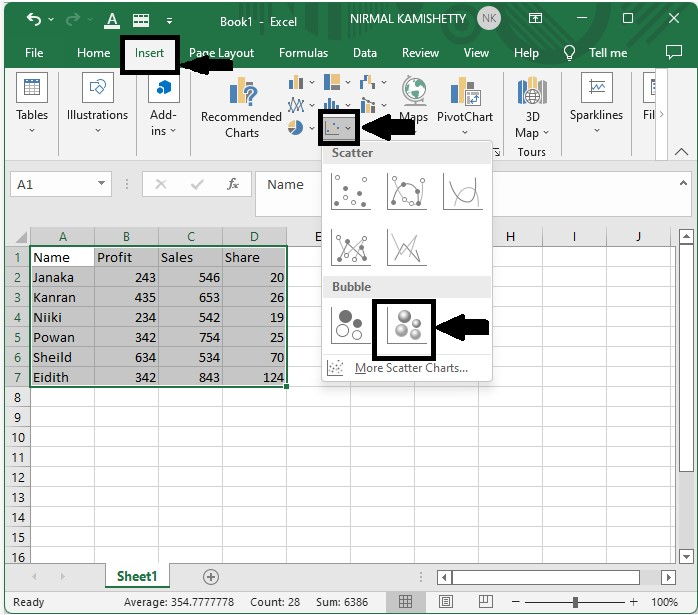This screenshot has width=698, height=615.
Task: Click the table borders quick access icon
Action: click(141, 20)
